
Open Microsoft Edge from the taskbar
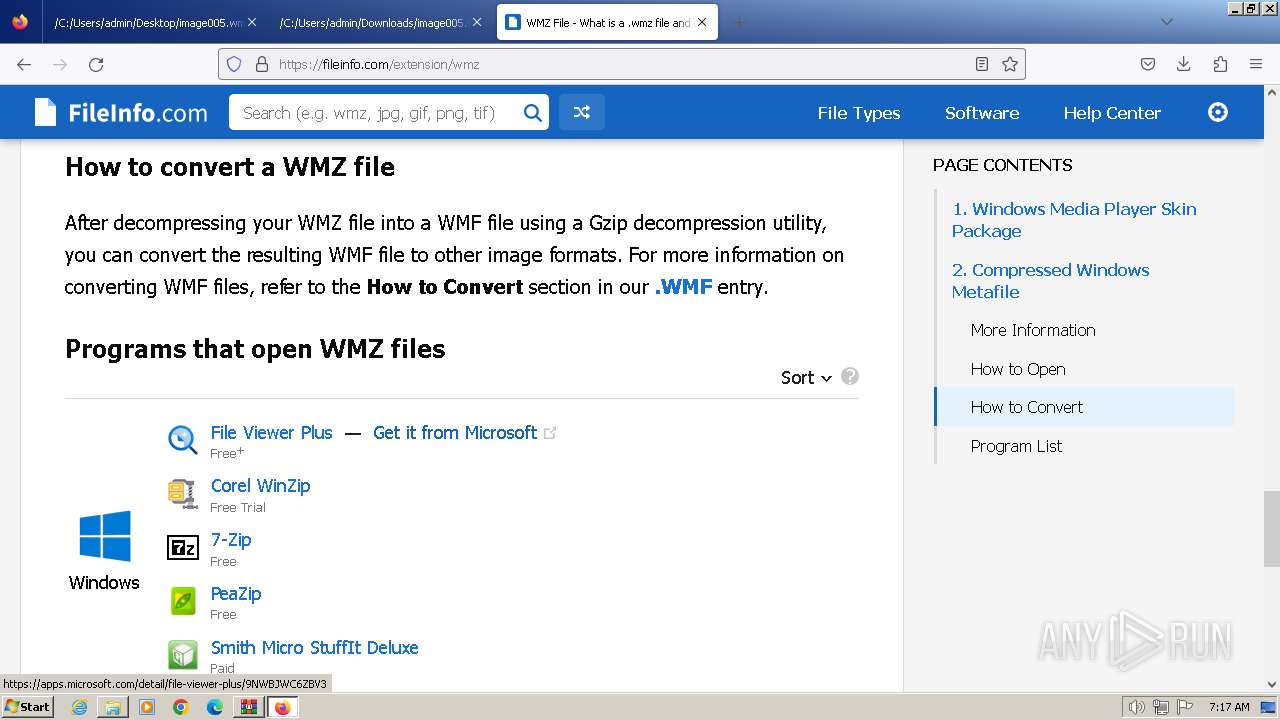click(x=215, y=707)
